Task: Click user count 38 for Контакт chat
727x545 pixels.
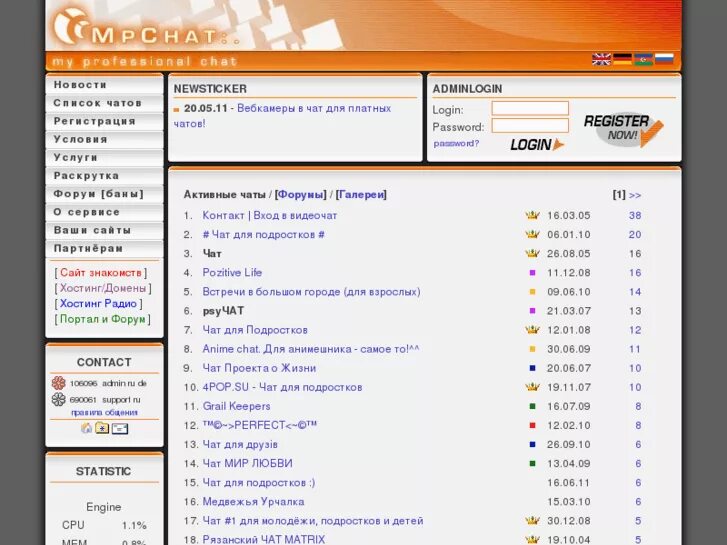Action: [635, 215]
